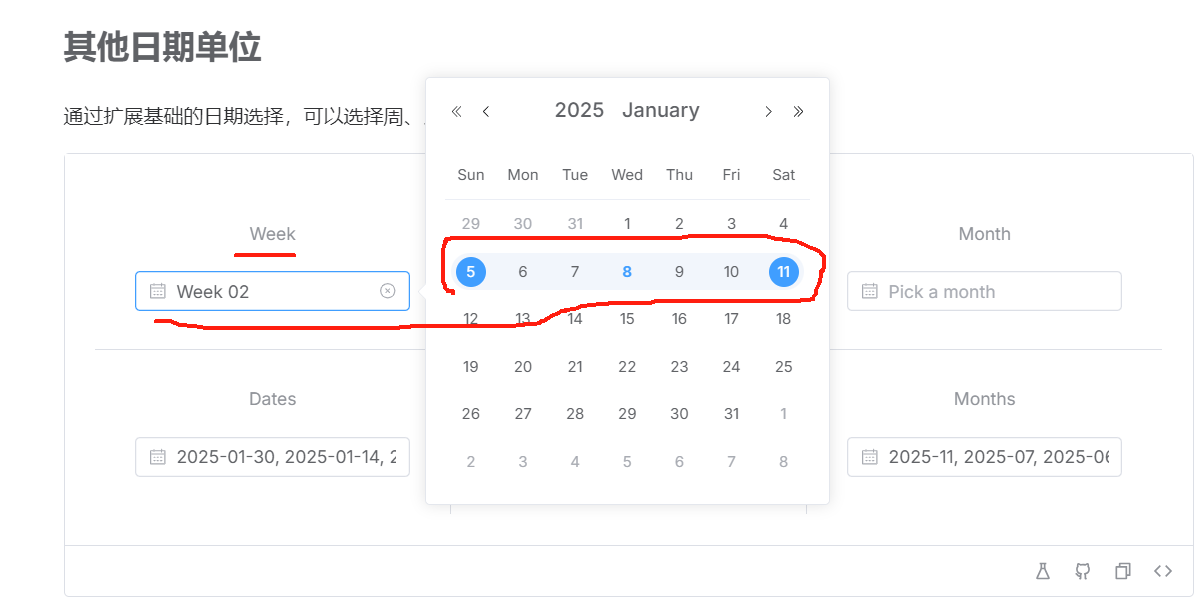Pick day 8 highlighted as today
This screenshot has width=1199, height=612.
pyautogui.click(x=627, y=272)
